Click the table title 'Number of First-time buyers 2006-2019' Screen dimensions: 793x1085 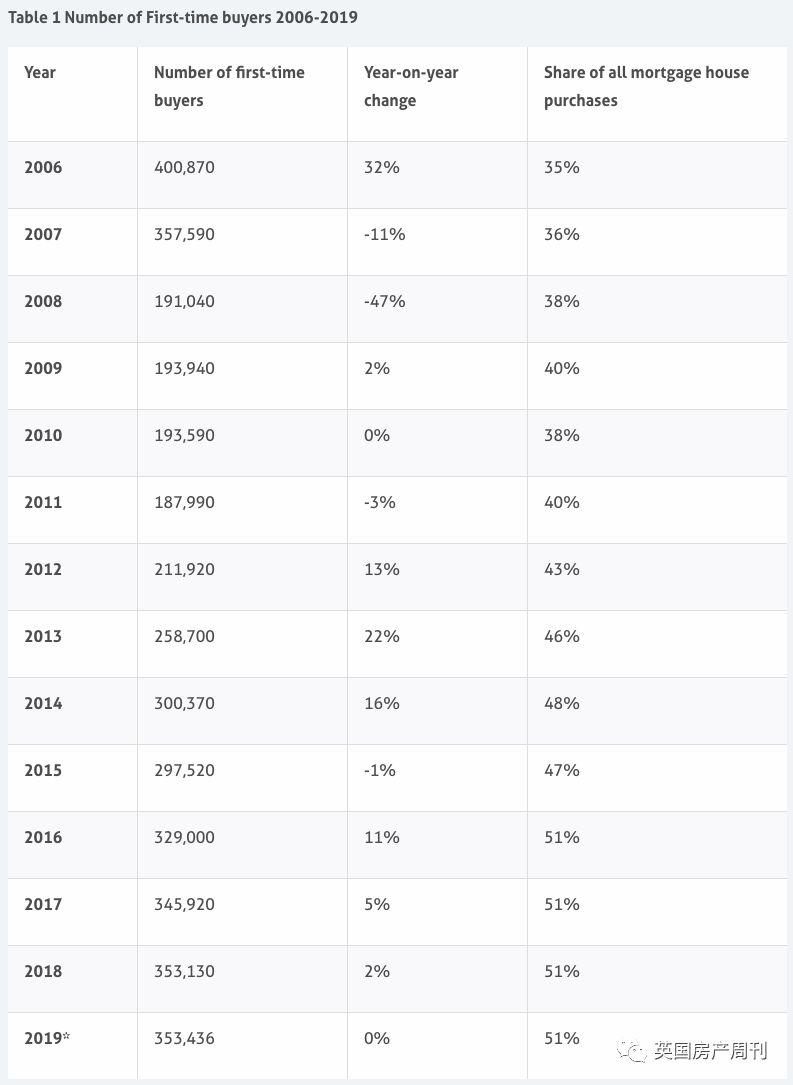[183, 17]
